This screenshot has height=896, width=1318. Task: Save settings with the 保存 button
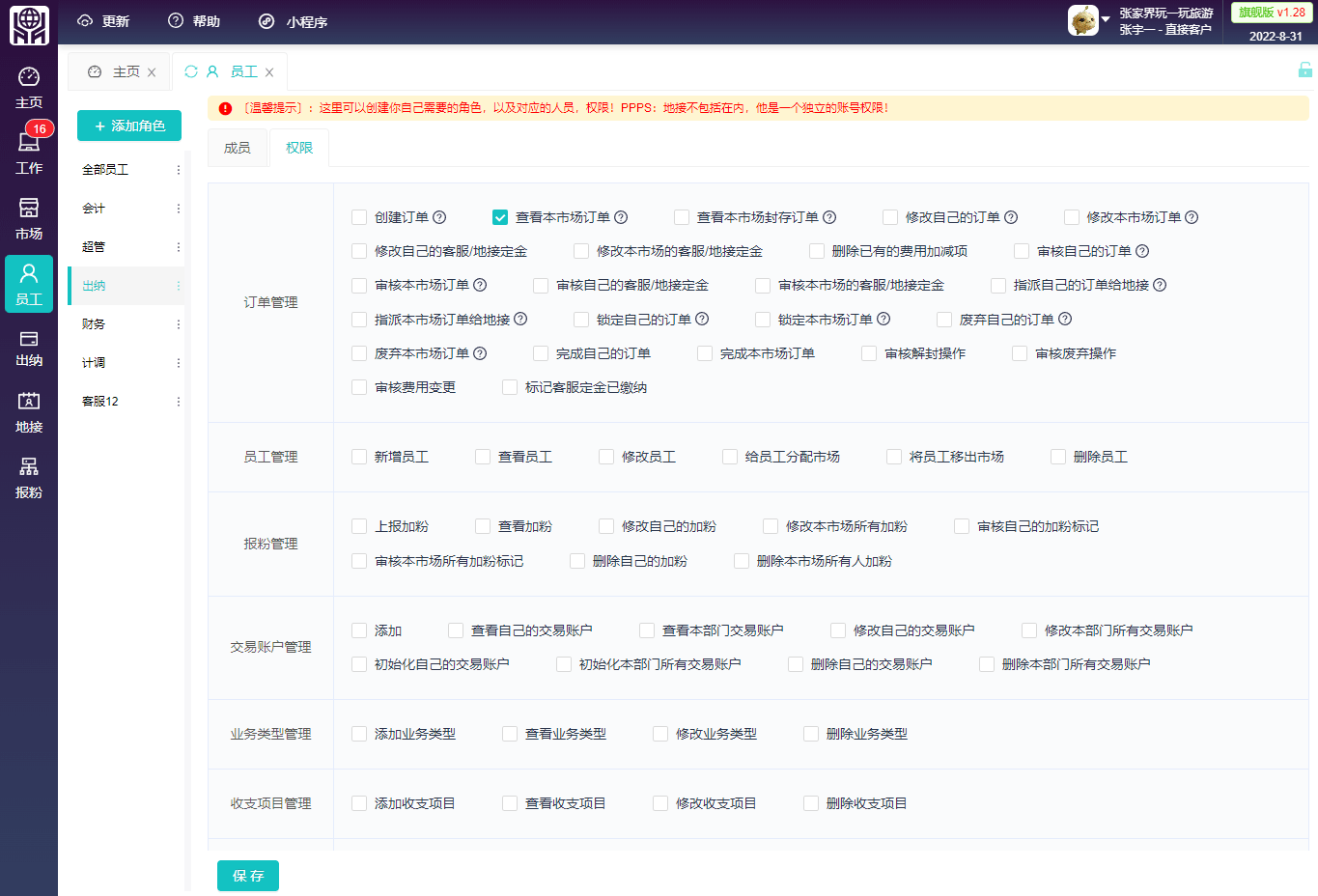[x=247, y=876]
